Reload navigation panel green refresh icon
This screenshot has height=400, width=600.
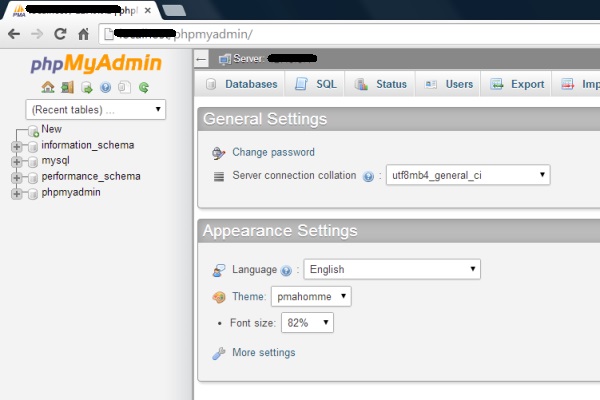click(144, 88)
